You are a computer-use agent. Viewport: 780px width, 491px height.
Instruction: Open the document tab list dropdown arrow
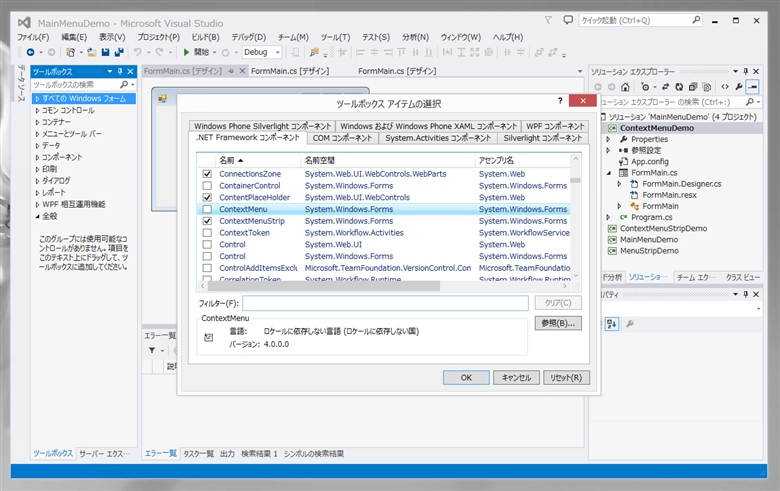pos(580,72)
